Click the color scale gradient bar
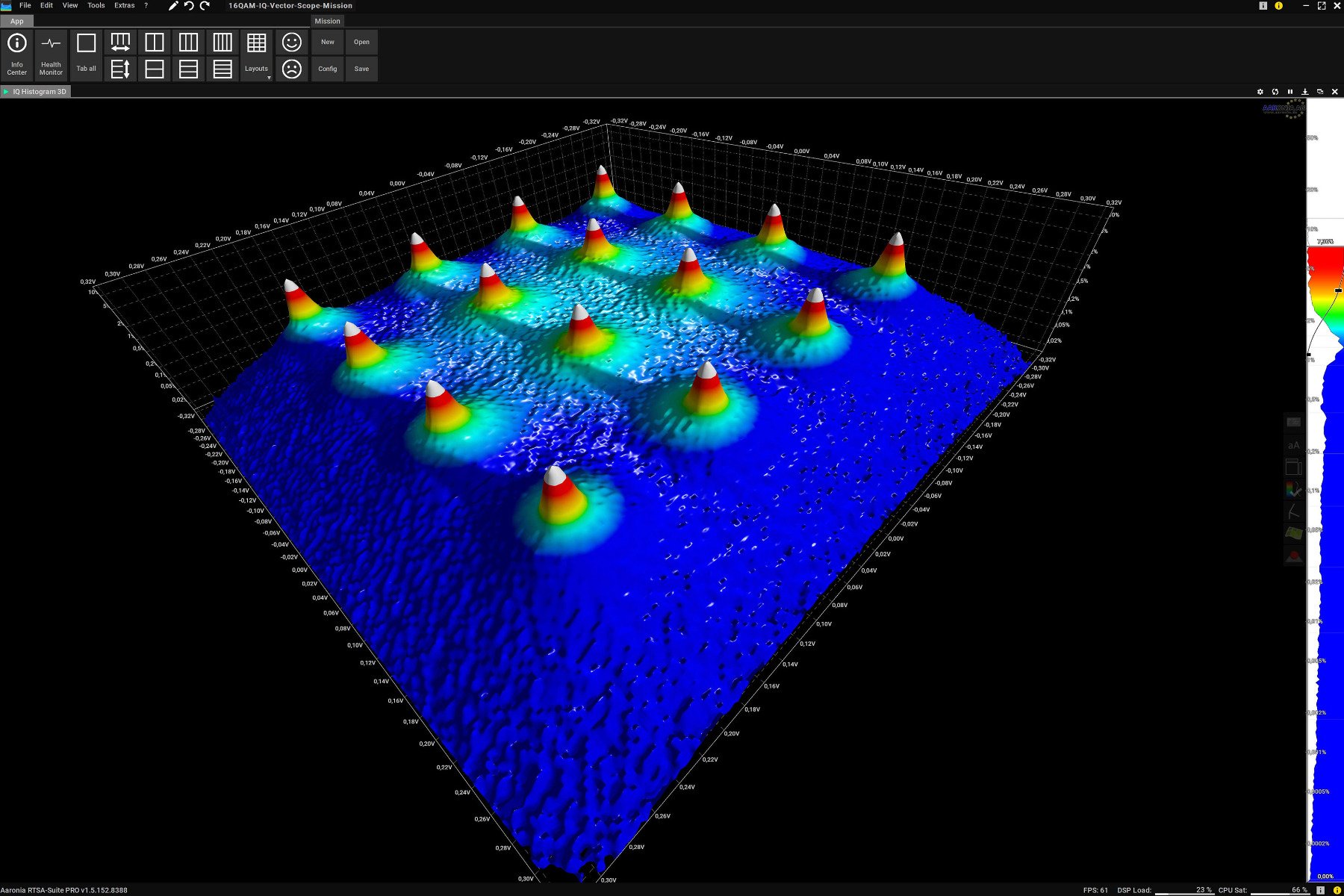The width and height of the screenshot is (1344, 896). 1325,489
